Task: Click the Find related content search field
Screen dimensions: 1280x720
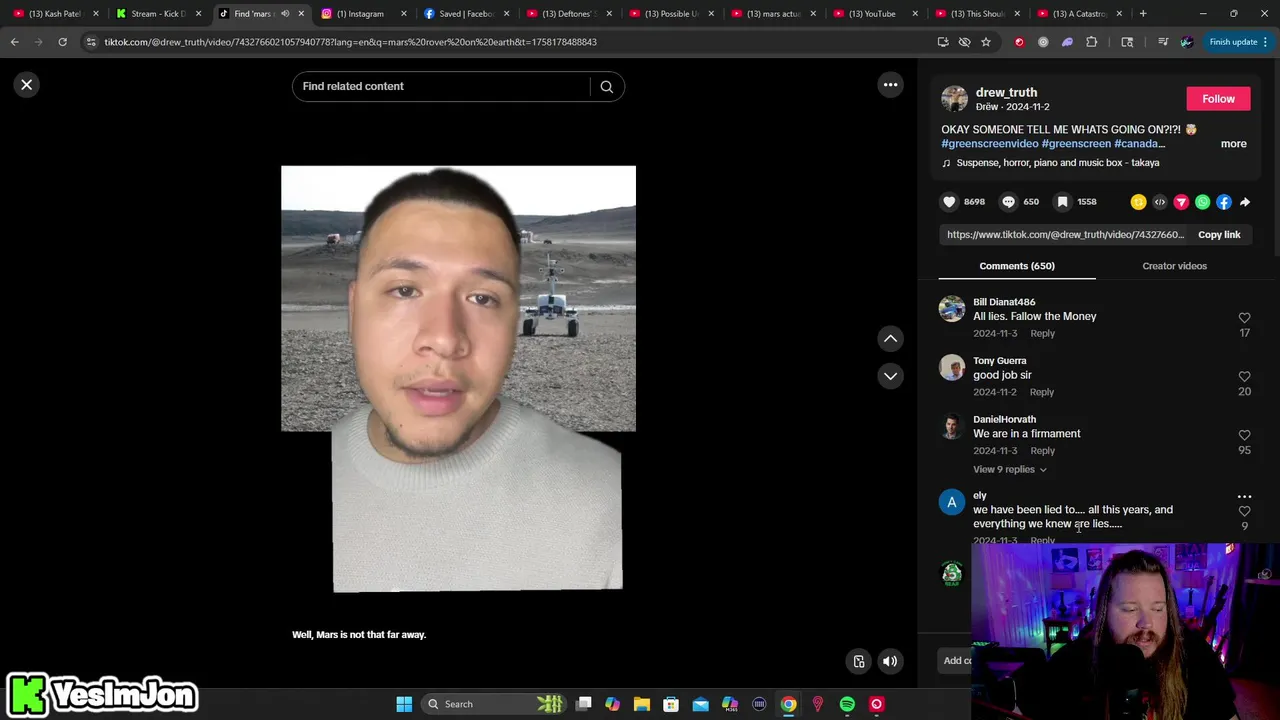Action: click(441, 87)
